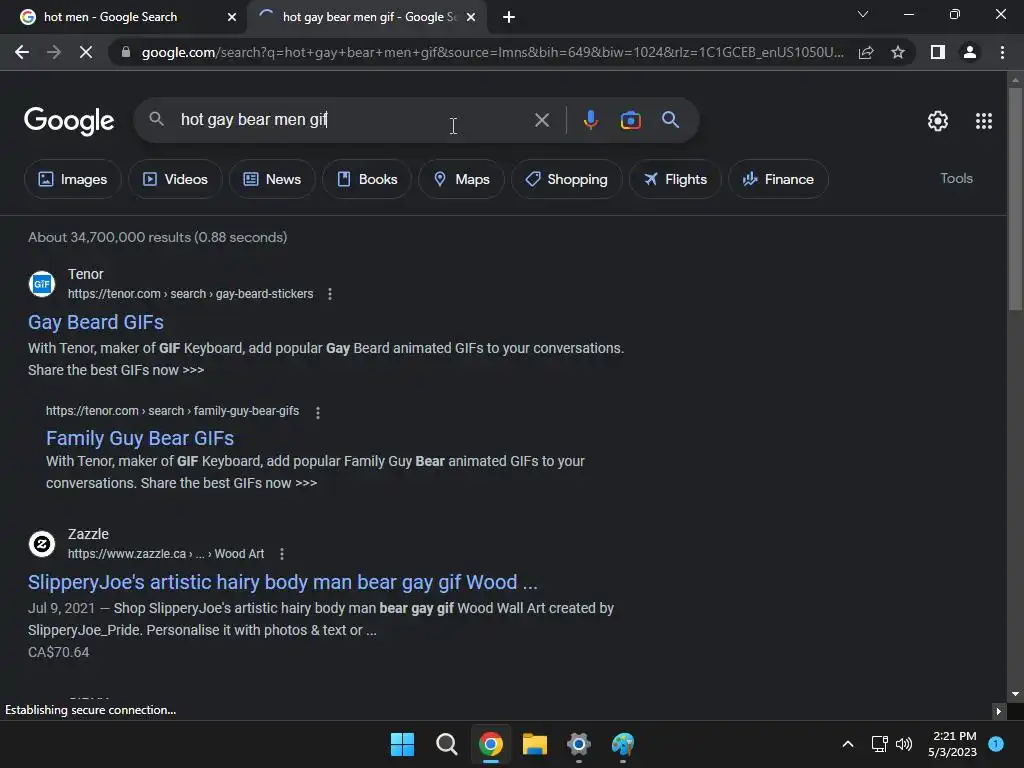
Task: Filter results by Images
Action: click(72, 179)
